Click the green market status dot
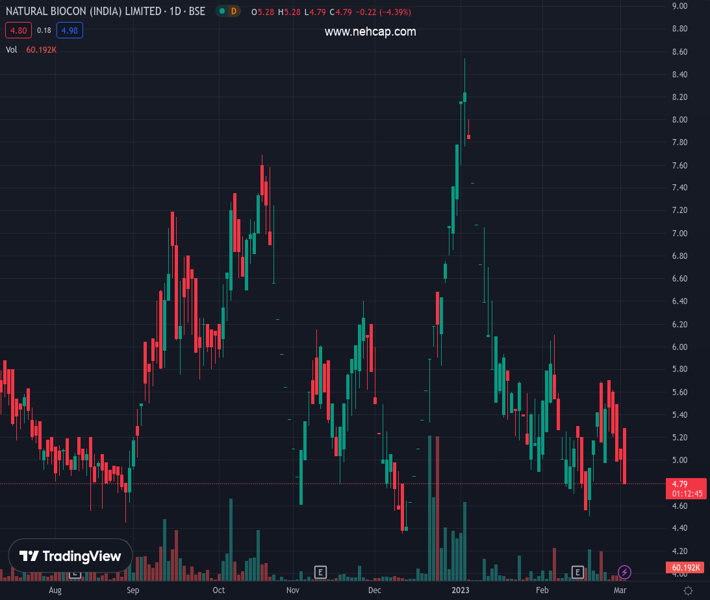Screen dimensions: 710x600 pyautogui.click(x=220, y=11)
